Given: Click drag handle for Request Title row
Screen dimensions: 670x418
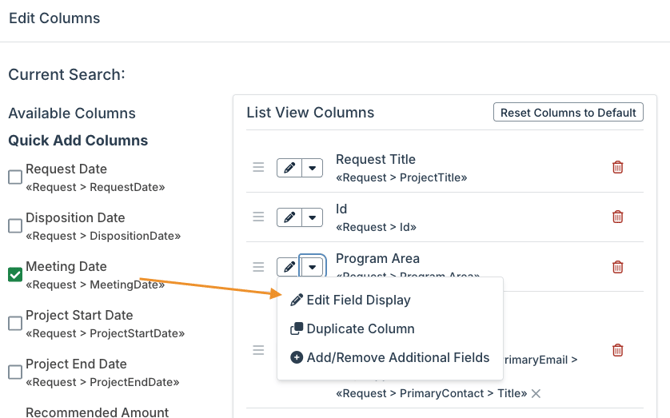Looking at the screenshot, I should (258, 168).
